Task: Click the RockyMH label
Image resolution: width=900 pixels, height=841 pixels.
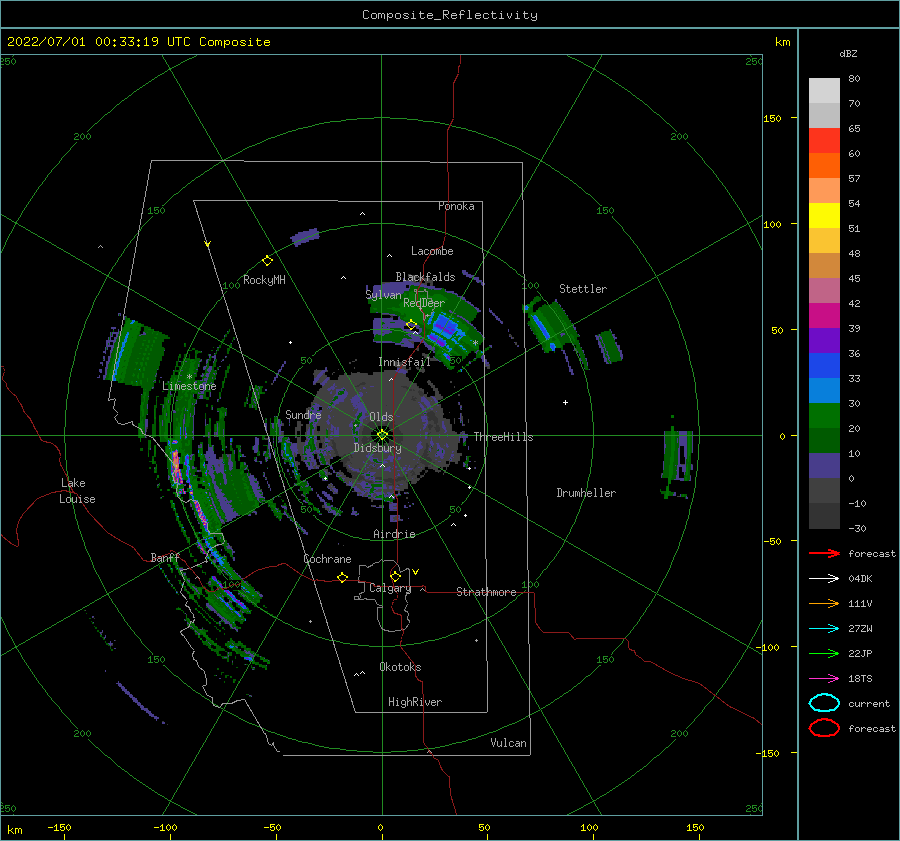Action: [264, 280]
